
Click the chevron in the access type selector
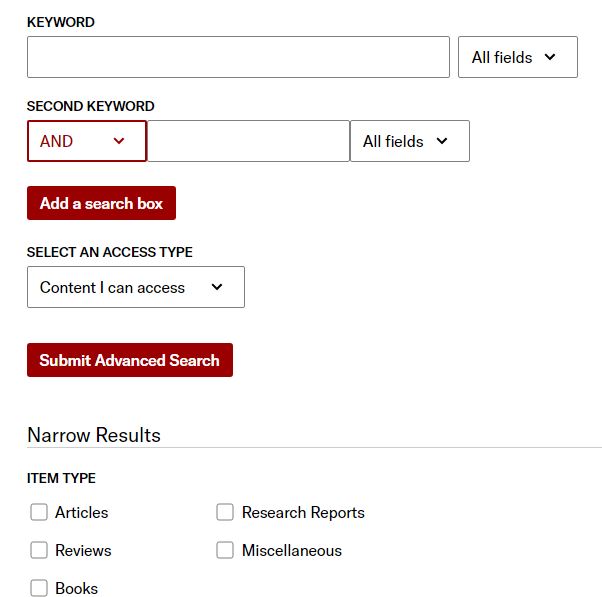(x=217, y=287)
